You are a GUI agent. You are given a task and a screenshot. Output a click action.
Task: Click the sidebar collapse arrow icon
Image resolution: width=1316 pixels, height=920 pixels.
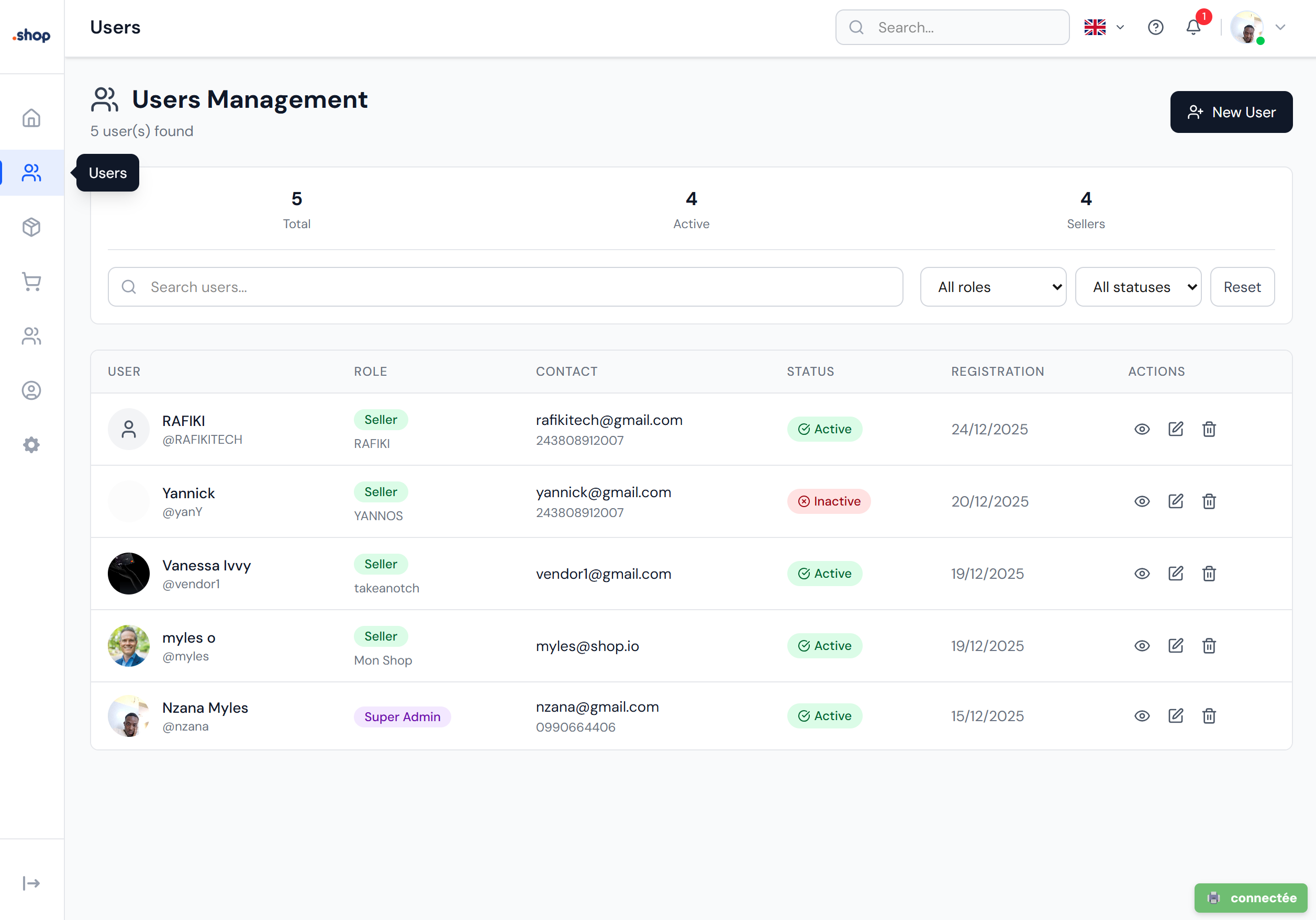click(x=31, y=883)
